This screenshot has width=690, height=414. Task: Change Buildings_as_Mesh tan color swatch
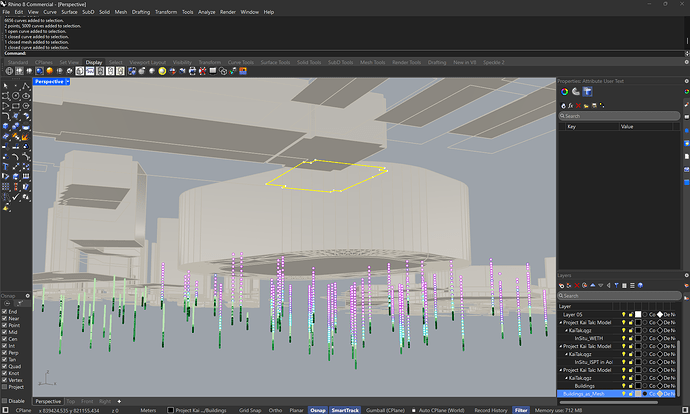pos(638,394)
